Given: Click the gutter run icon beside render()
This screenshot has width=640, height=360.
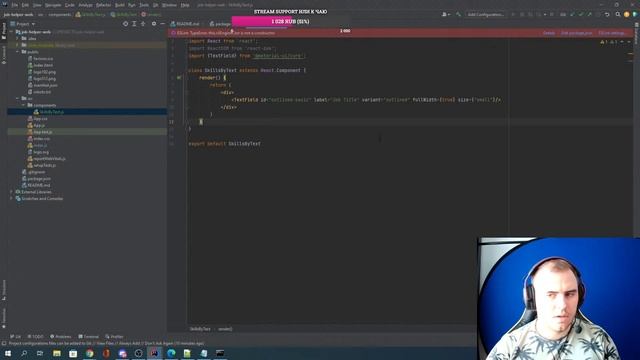Looking at the screenshot, I should [179, 78].
